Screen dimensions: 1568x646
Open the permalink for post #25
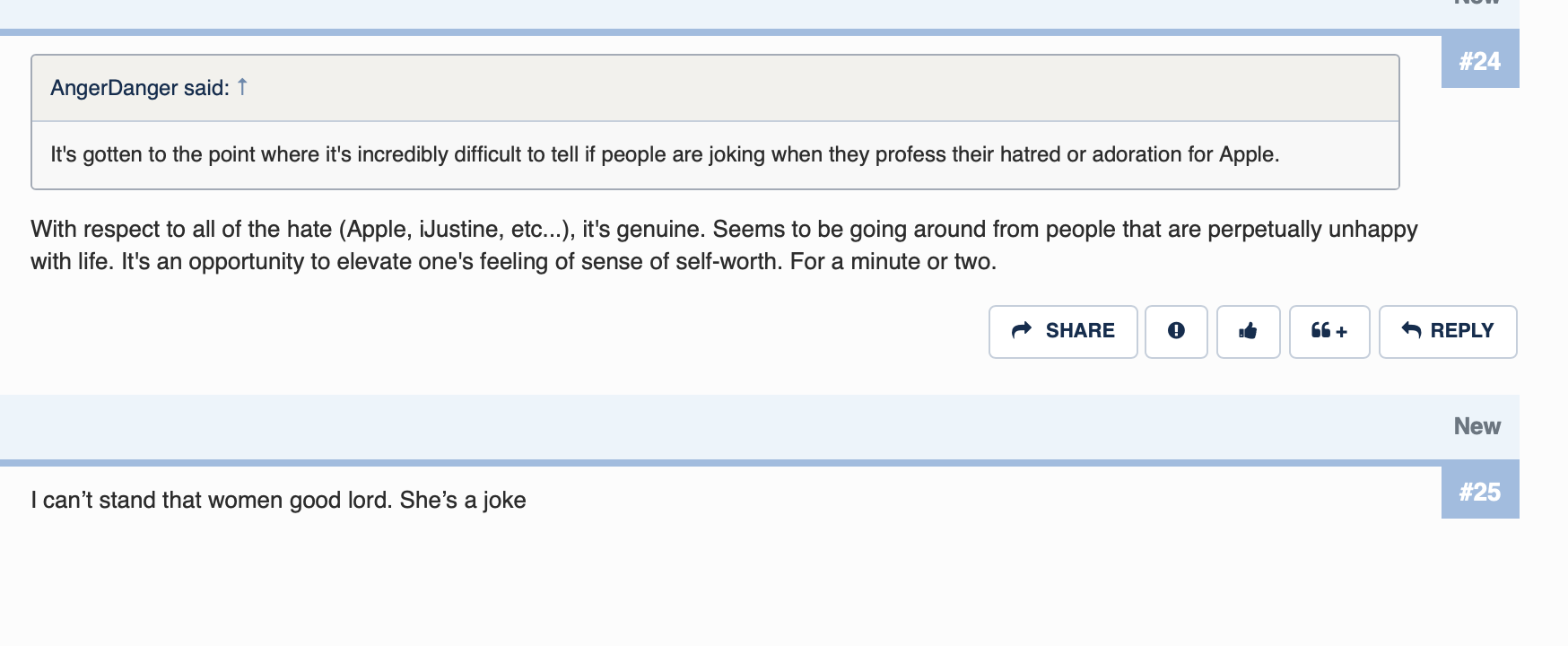pyautogui.click(x=1479, y=492)
